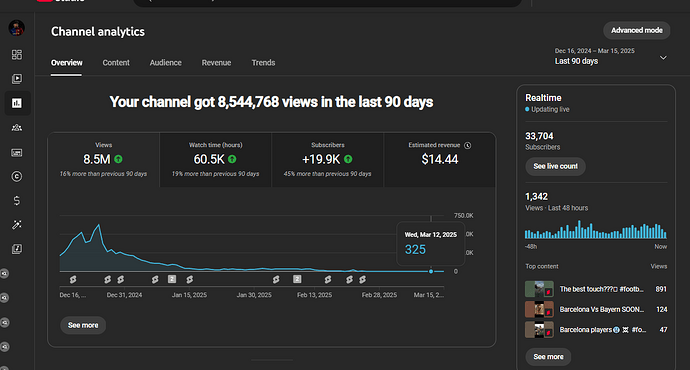Open the Earn dollar sign sidebar icon
The image size is (690, 370).
pyautogui.click(x=17, y=201)
